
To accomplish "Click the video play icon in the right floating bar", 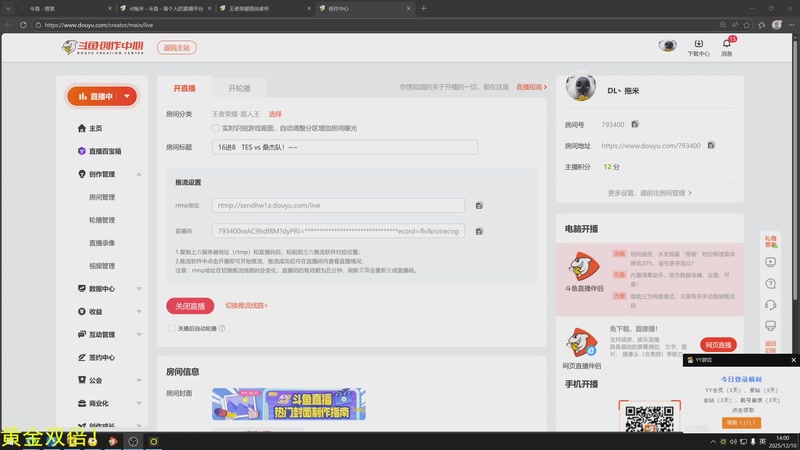I will click(770, 262).
